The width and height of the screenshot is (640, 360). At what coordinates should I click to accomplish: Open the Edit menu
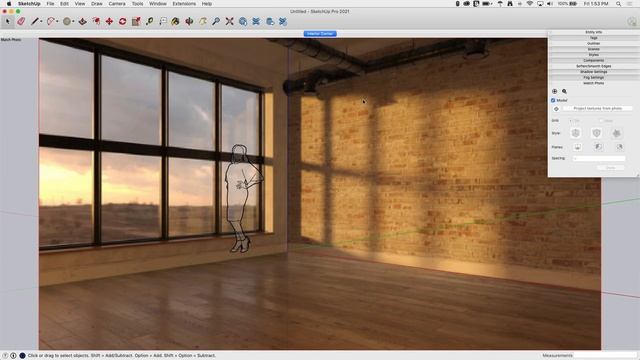point(64,4)
